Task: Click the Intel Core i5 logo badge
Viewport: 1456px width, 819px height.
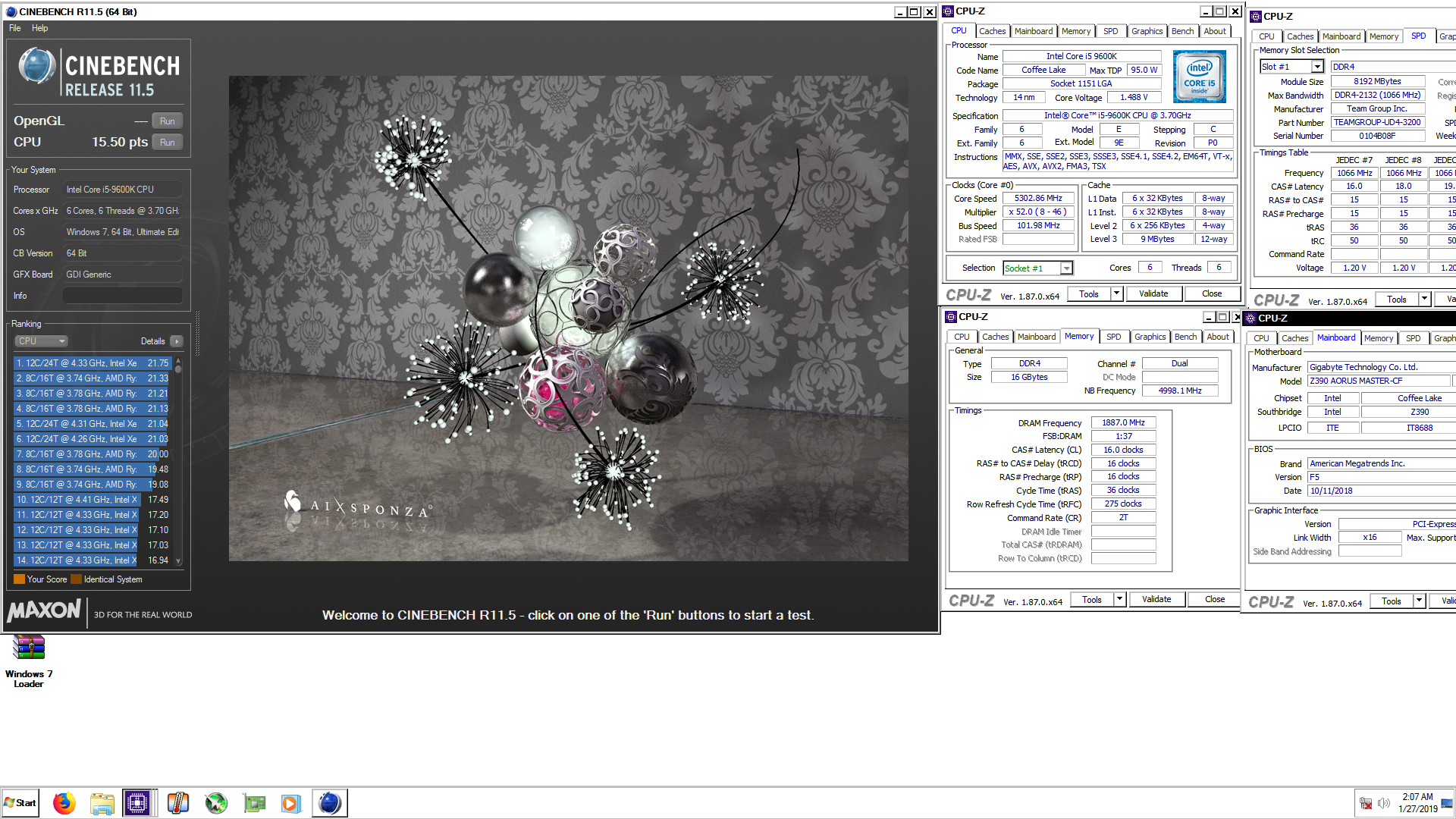Action: (x=1199, y=77)
